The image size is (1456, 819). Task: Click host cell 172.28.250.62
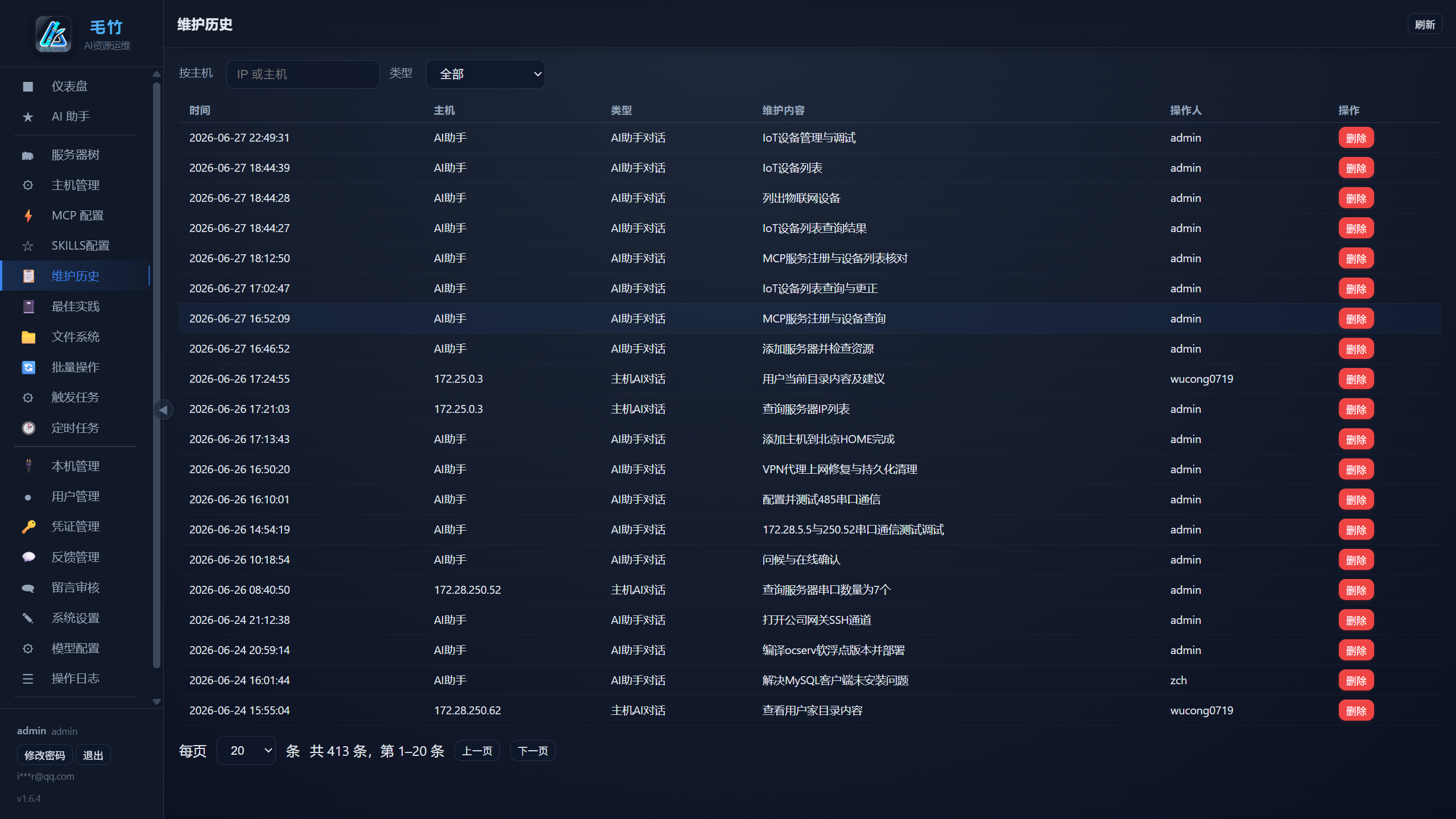(x=468, y=710)
